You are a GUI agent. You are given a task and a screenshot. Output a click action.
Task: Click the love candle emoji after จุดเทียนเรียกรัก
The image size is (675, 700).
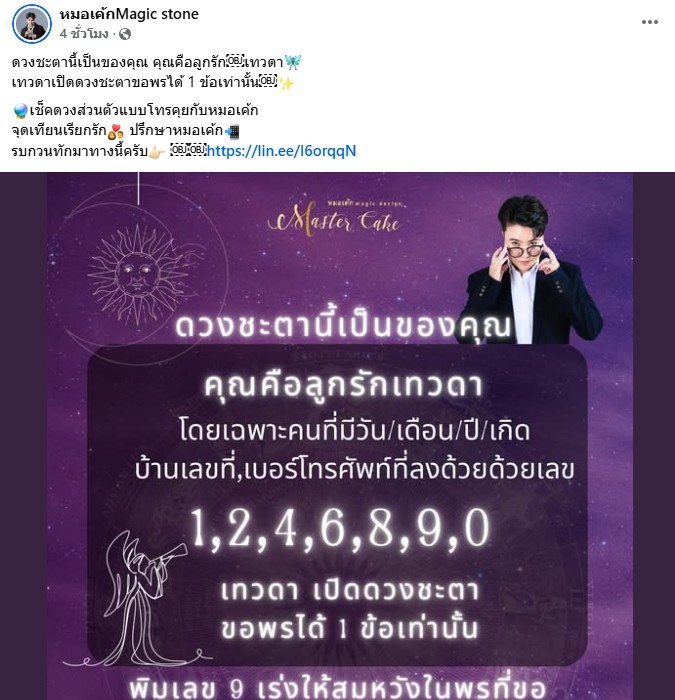click(x=116, y=131)
